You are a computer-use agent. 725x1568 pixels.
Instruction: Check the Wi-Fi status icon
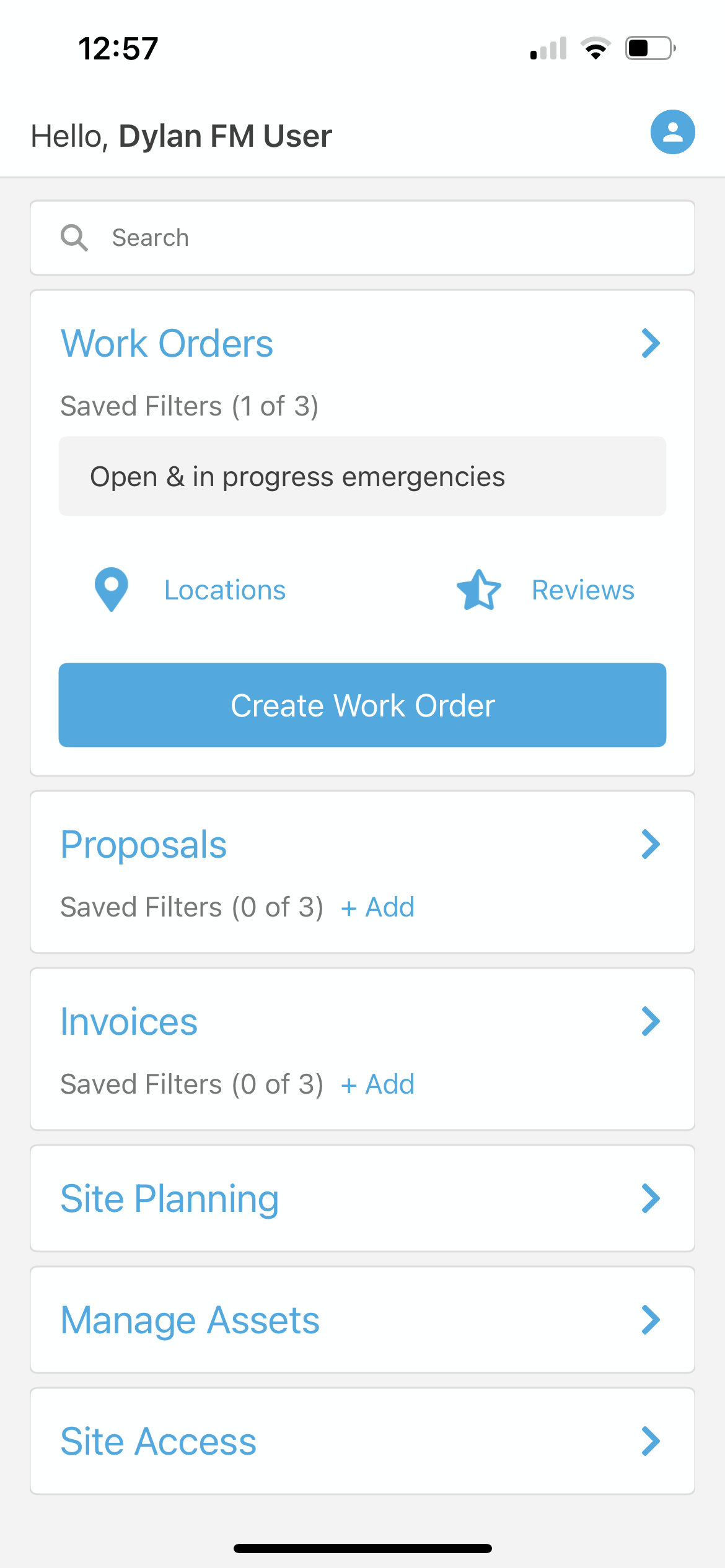point(595,48)
